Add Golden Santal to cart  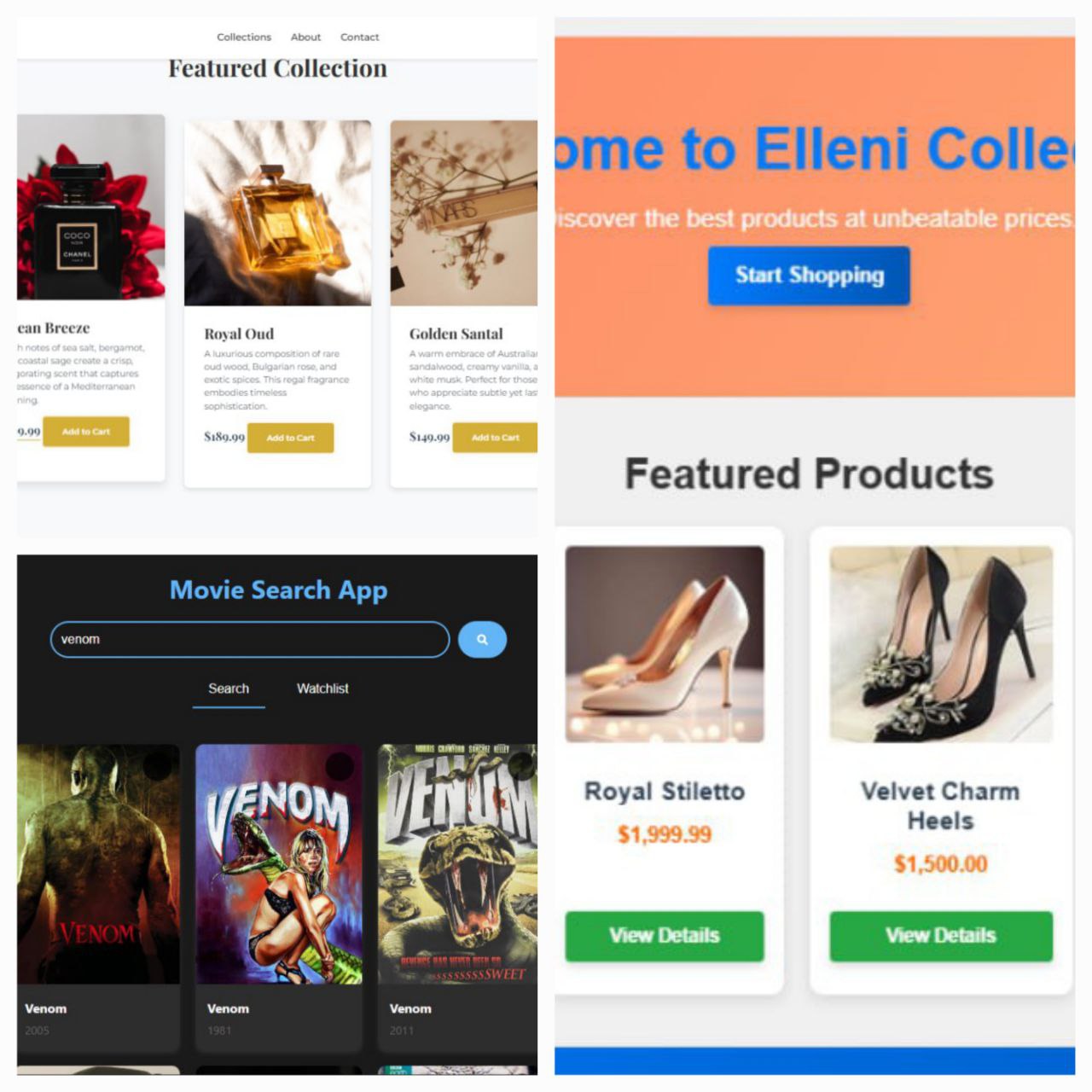tap(496, 438)
